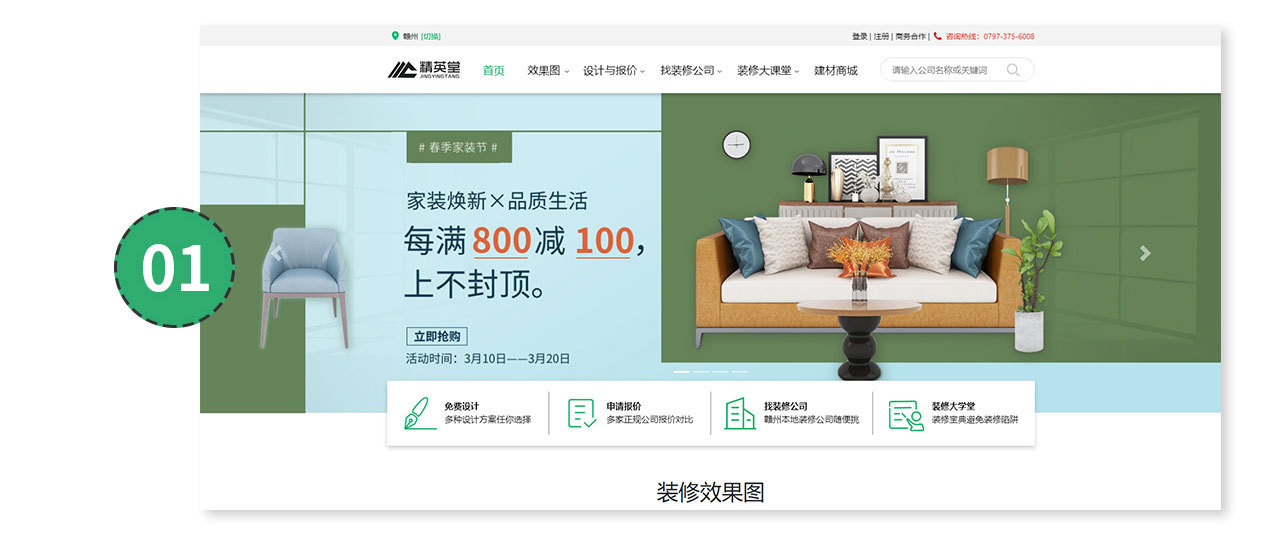Focus the company name search field
Viewport: 1280px width, 543px height.
click(x=945, y=70)
